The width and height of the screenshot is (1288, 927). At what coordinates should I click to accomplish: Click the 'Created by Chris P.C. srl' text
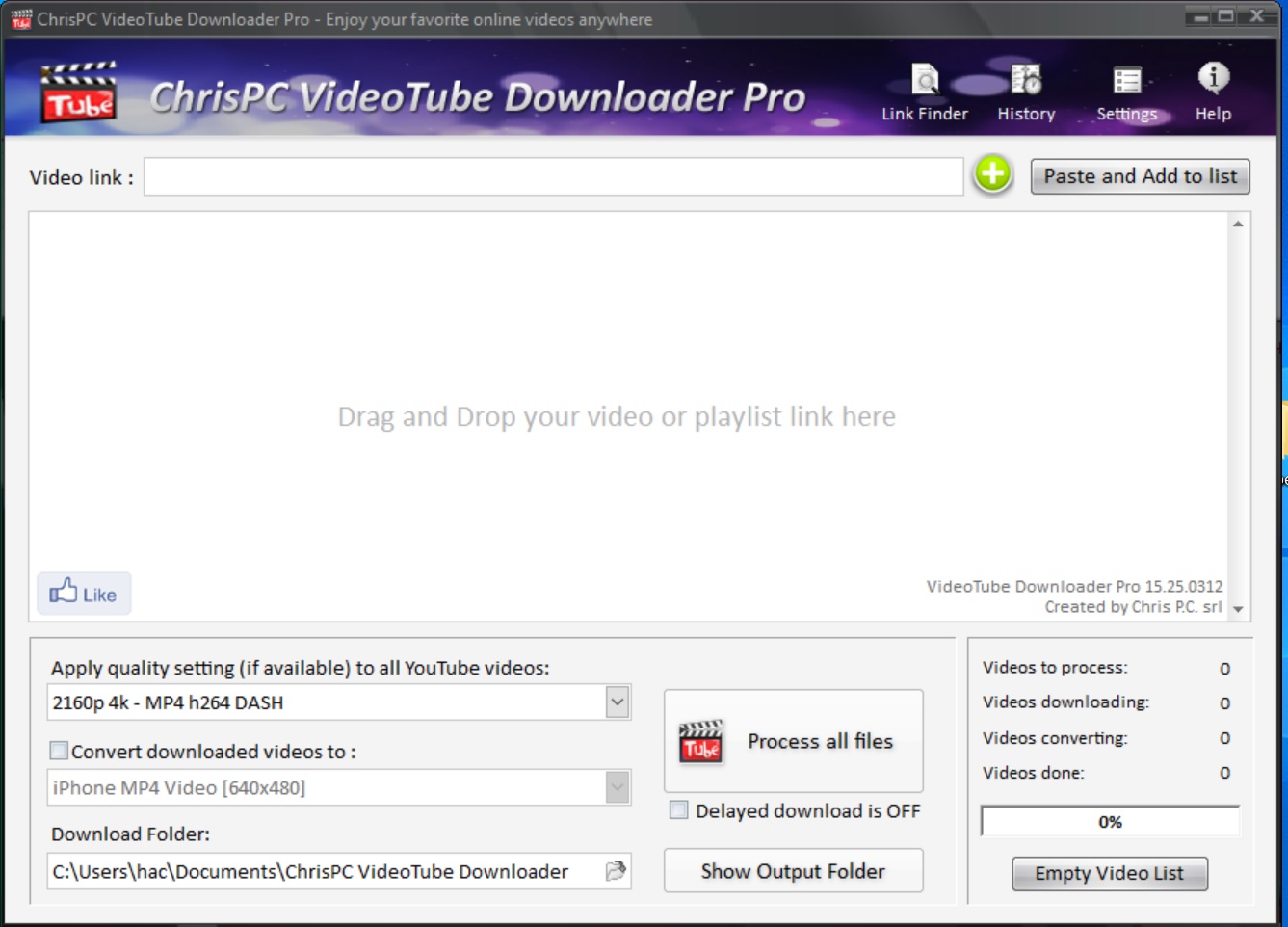1133,606
